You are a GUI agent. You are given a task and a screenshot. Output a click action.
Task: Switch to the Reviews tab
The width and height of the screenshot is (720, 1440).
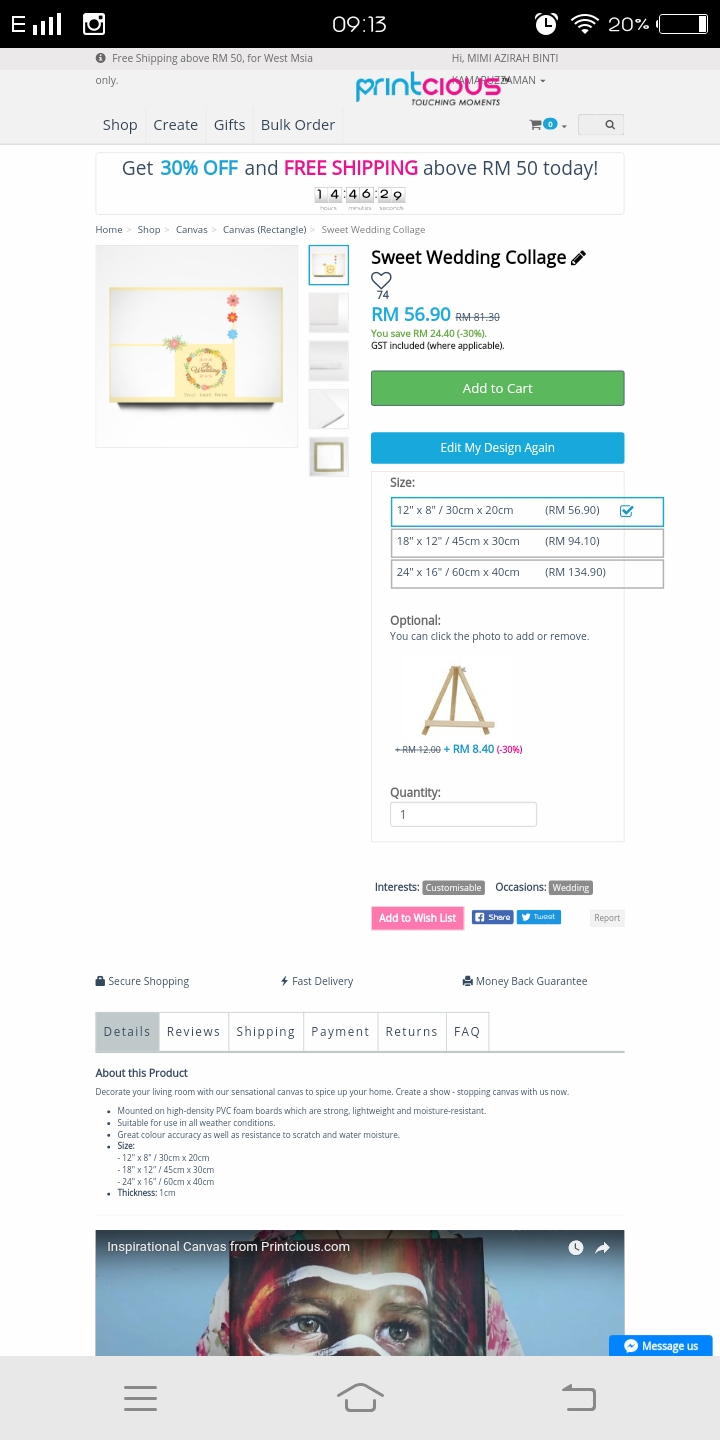pyautogui.click(x=193, y=1032)
